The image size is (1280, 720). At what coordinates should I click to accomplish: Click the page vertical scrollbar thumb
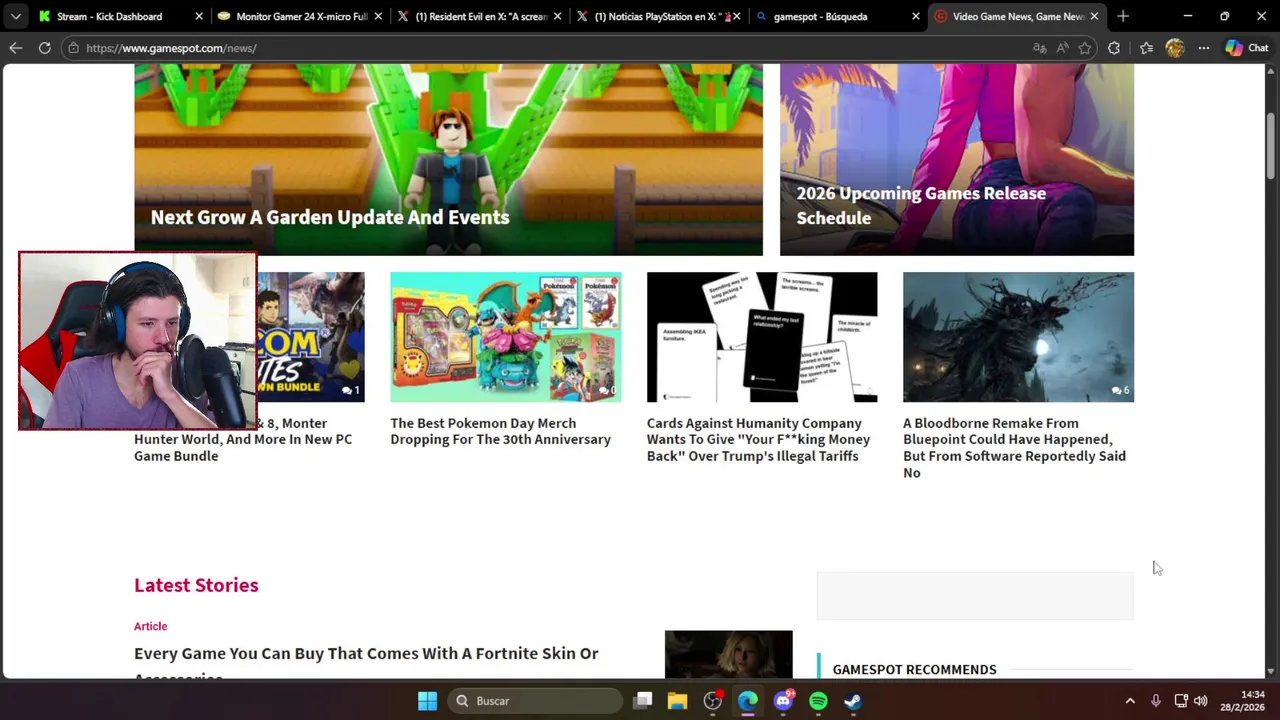click(x=1271, y=144)
